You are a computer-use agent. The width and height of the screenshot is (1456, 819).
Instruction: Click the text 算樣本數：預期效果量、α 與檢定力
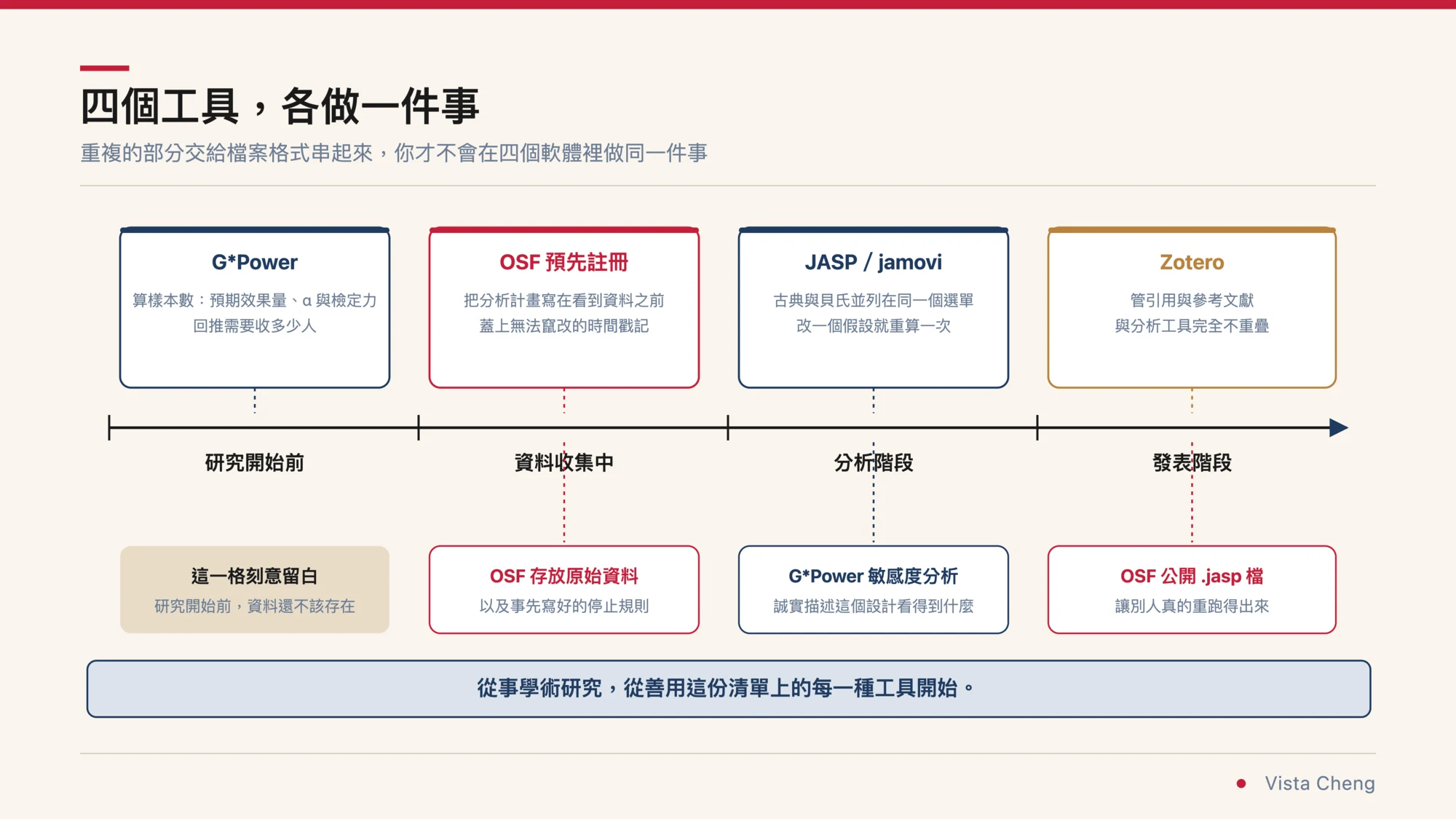(x=255, y=300)
